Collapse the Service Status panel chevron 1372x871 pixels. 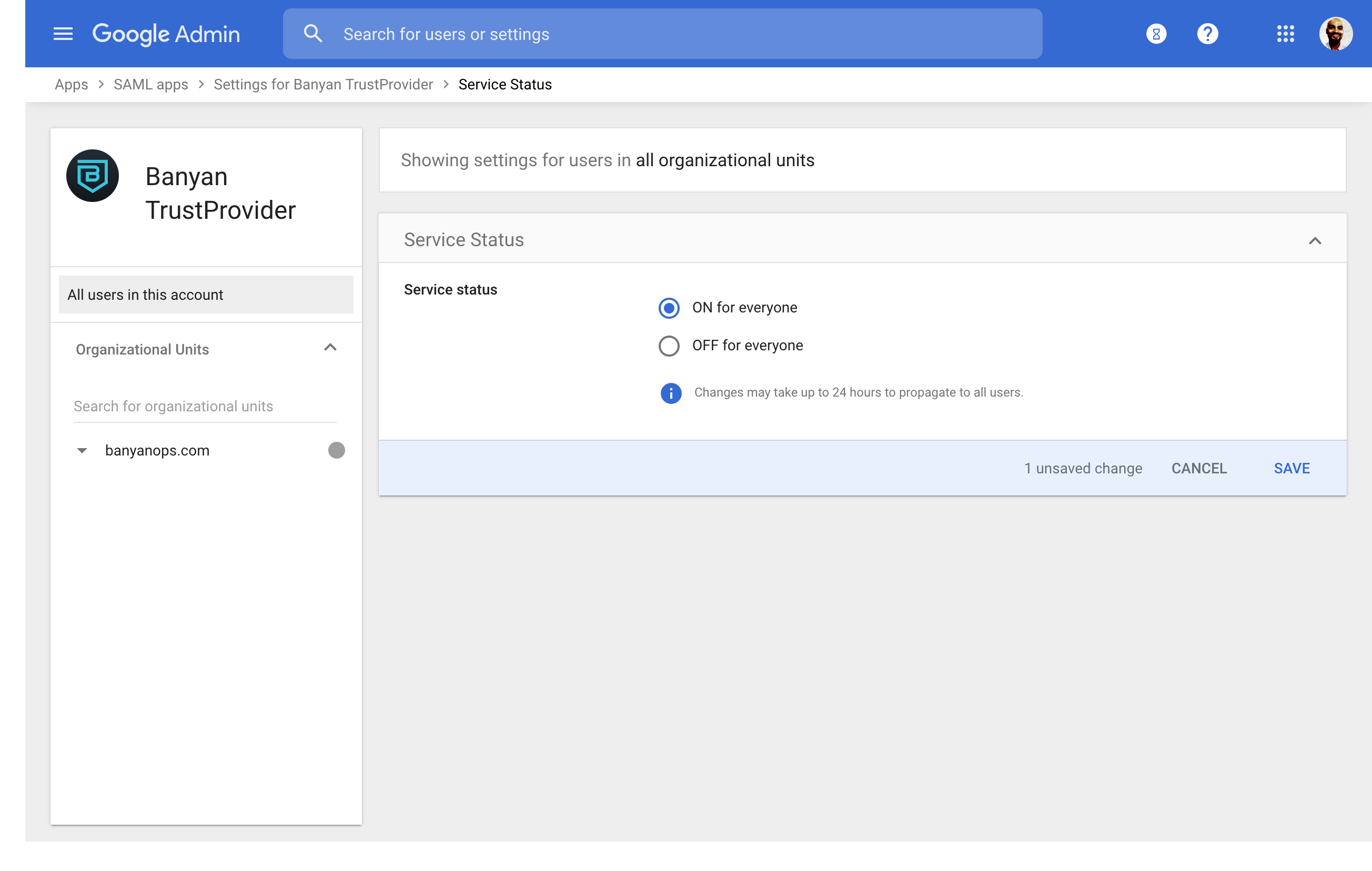1315,241
